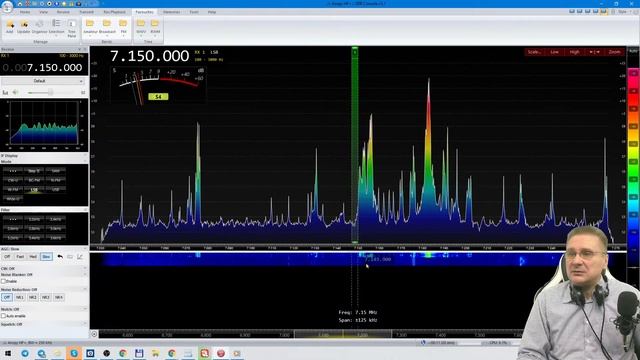Click the SDR Console application orb
The image size is (640, 360).
coord(7,7)
